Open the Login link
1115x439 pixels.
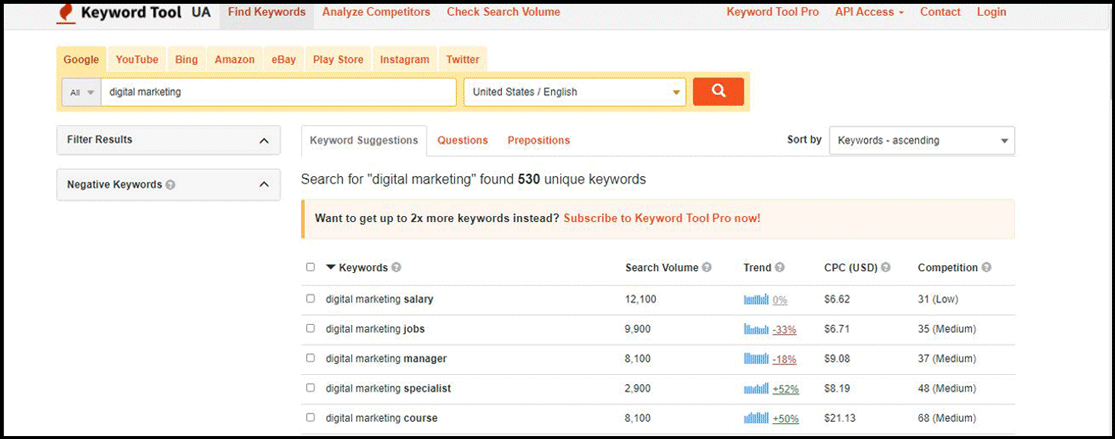[991, 12]
